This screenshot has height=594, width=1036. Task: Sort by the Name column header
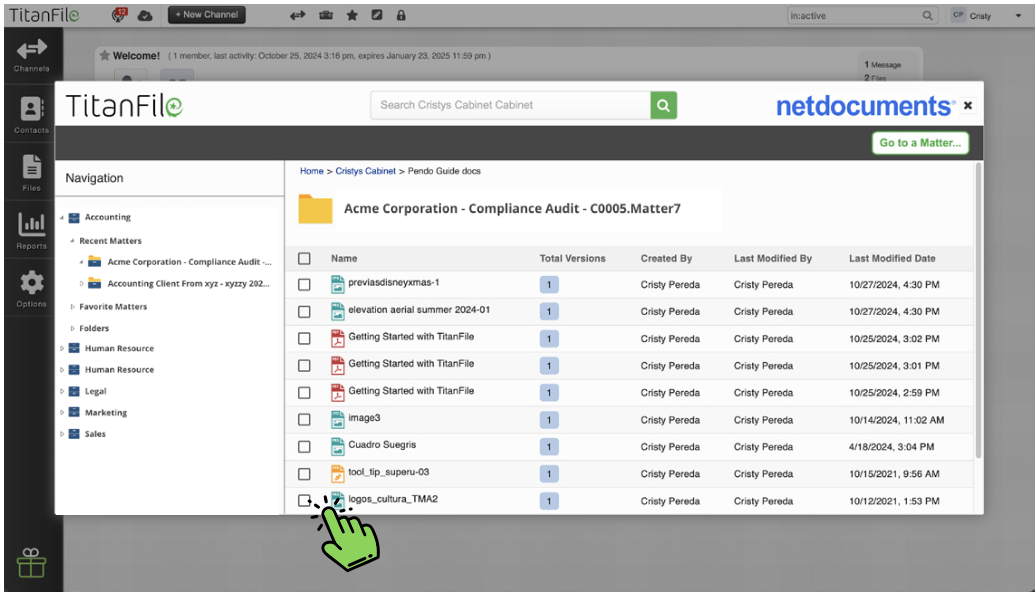344,258
